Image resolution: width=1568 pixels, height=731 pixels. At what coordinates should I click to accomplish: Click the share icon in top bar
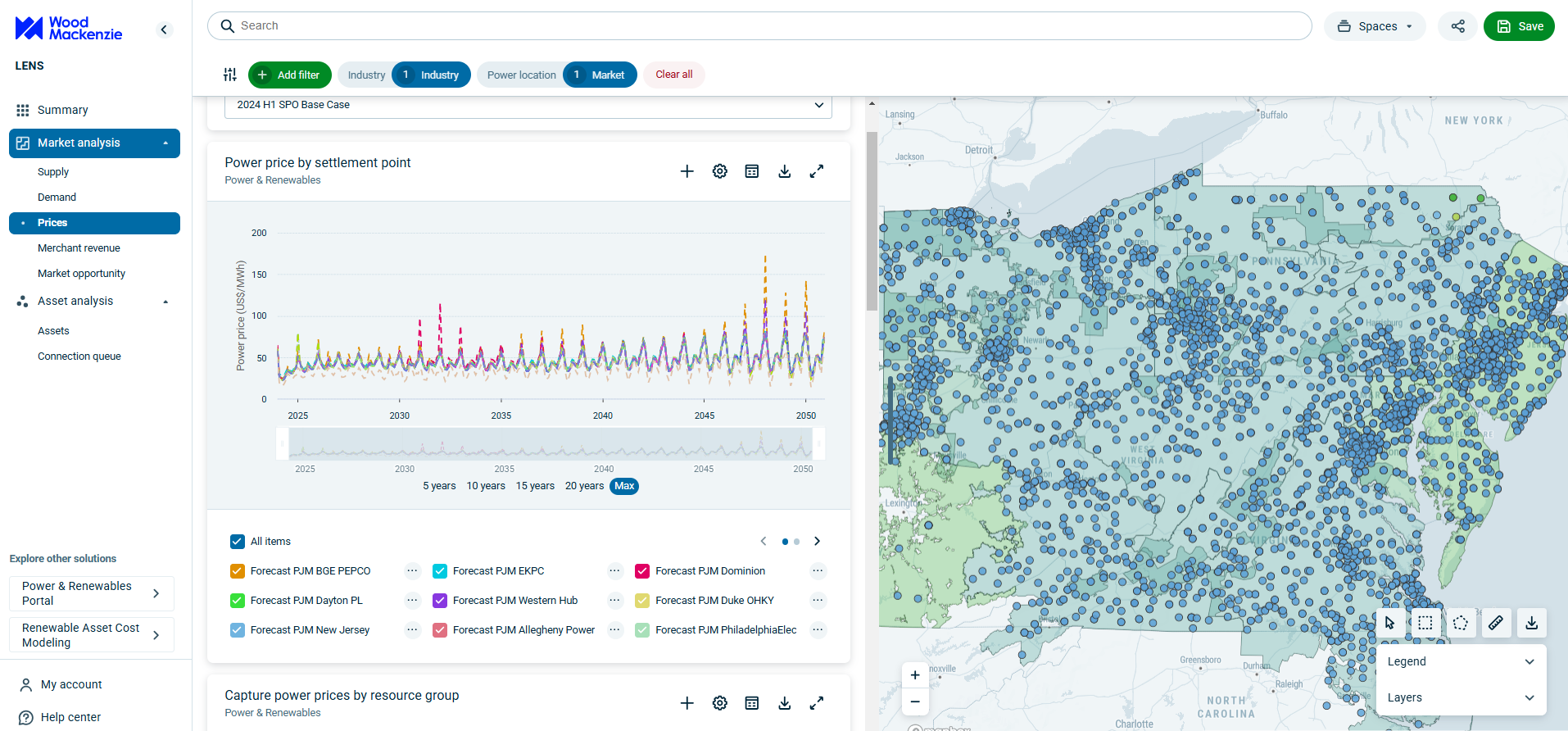(x=1457, y=26)
